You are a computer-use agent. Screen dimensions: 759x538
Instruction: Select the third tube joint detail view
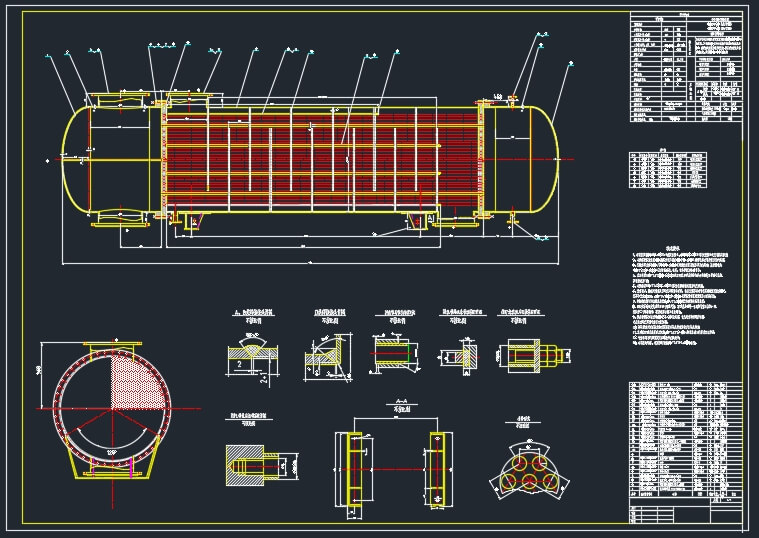click(397, 354)
